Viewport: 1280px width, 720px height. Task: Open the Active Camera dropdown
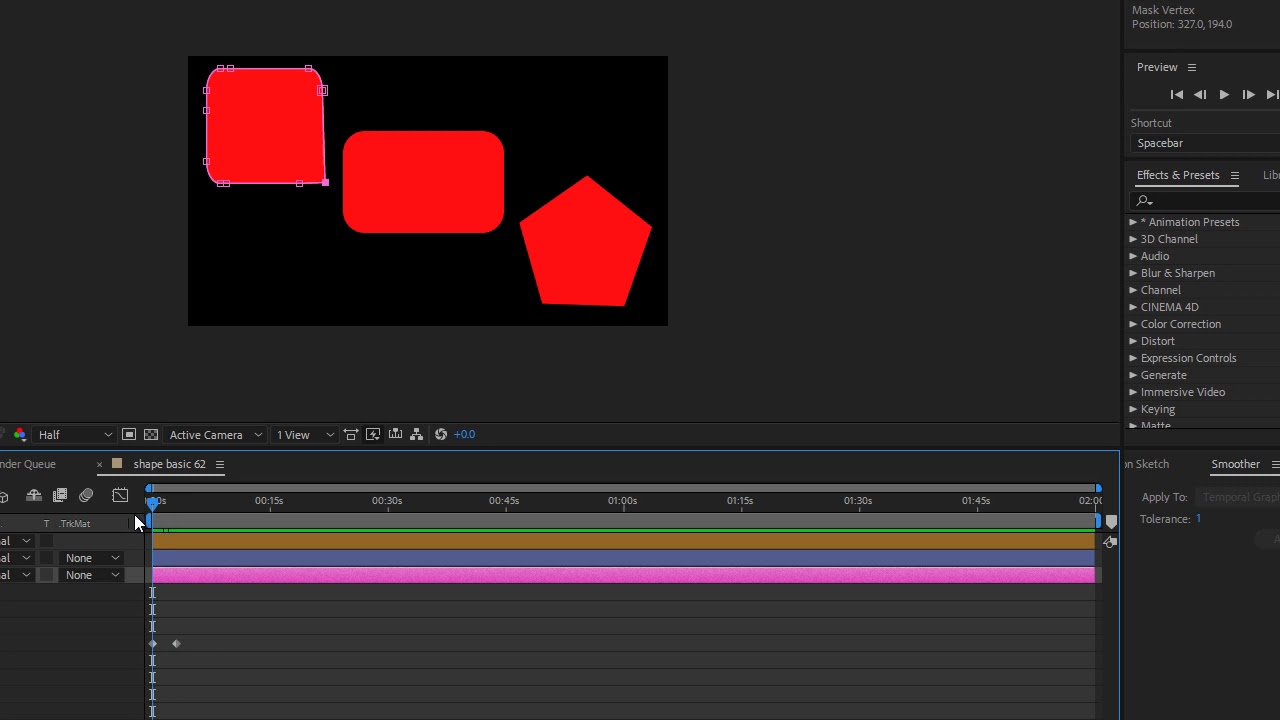(215, 435)
